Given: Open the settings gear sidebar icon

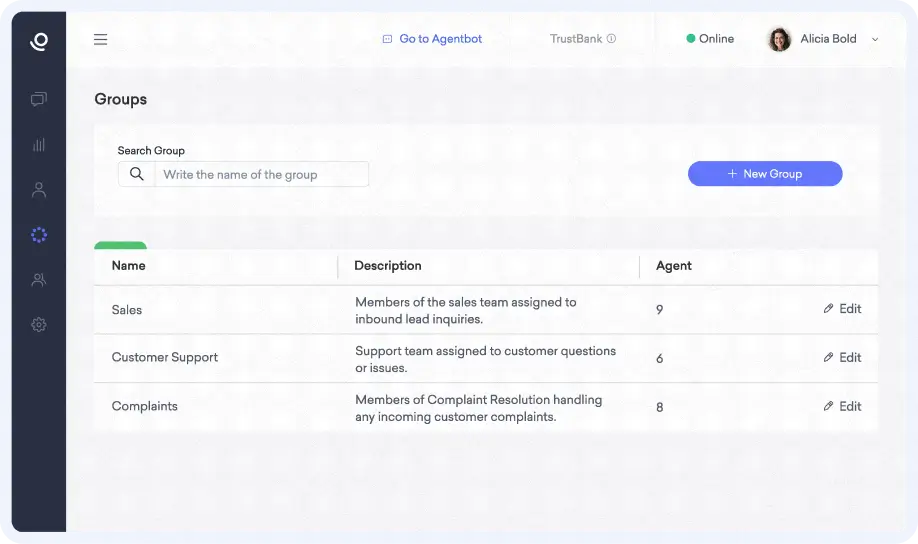Looking at the screenshot, I should [39, 325].
